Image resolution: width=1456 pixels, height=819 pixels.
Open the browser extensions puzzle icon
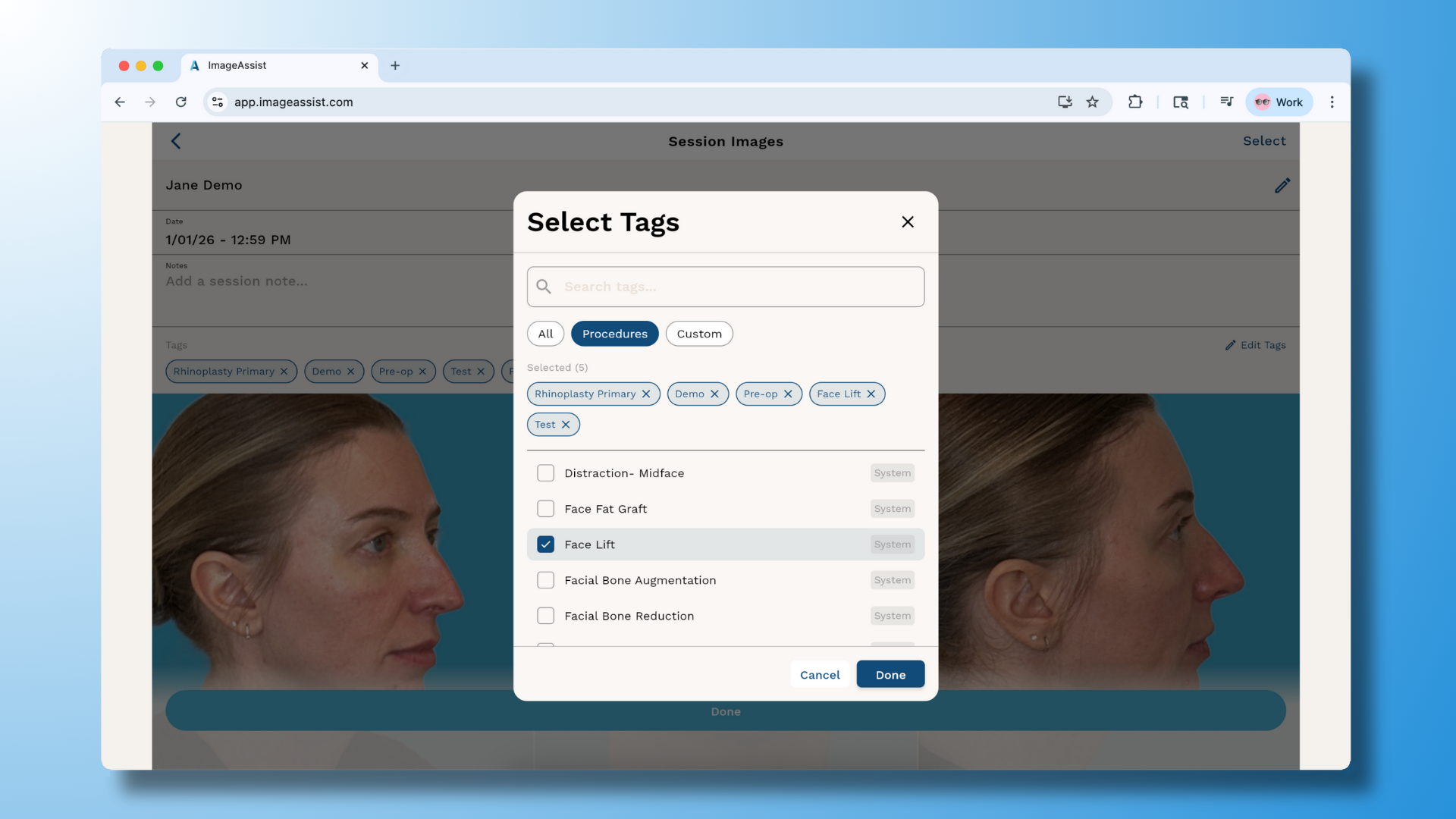(x=1135, y=102)
